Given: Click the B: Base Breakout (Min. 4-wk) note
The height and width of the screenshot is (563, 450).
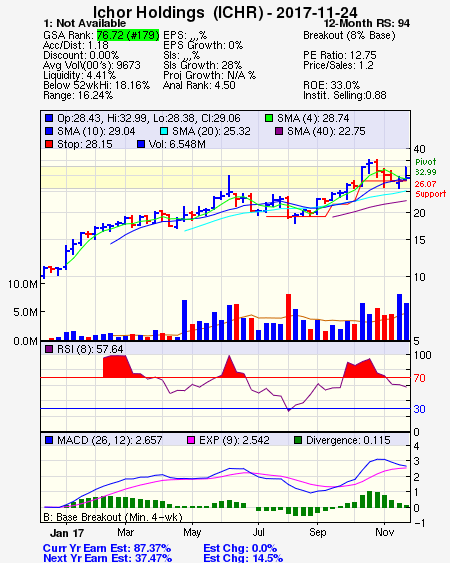Looking at the screenshot, I should [113, 517].
